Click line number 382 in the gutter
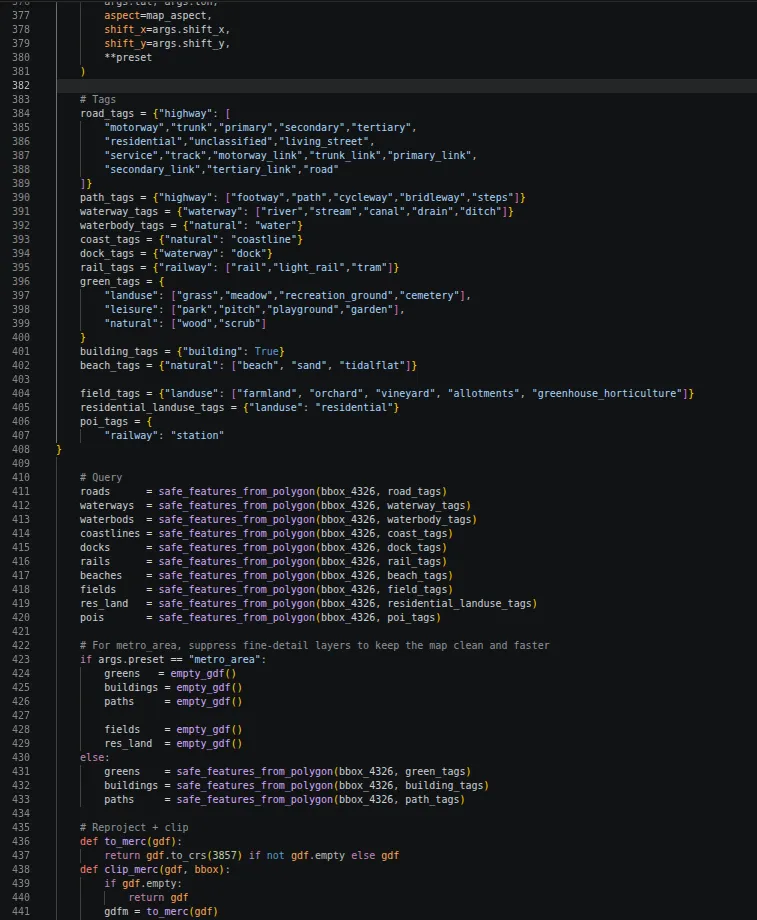 coord(21,85)
